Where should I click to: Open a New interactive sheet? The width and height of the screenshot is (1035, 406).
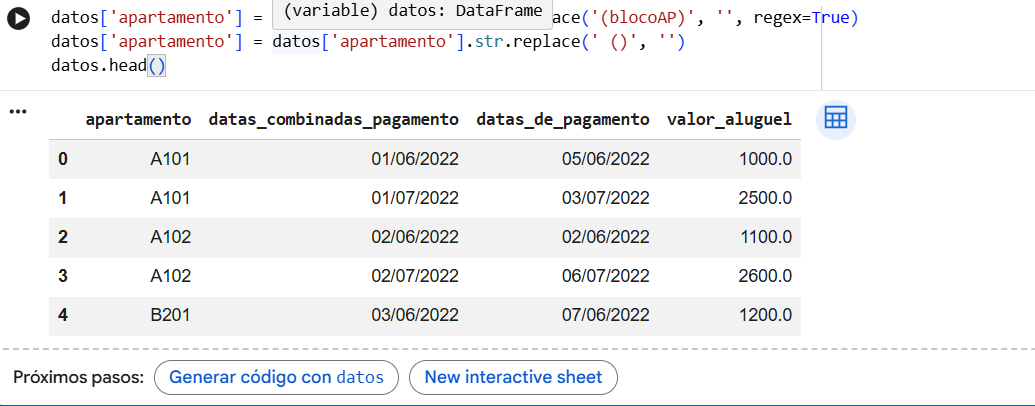click(x=513, y=377)
